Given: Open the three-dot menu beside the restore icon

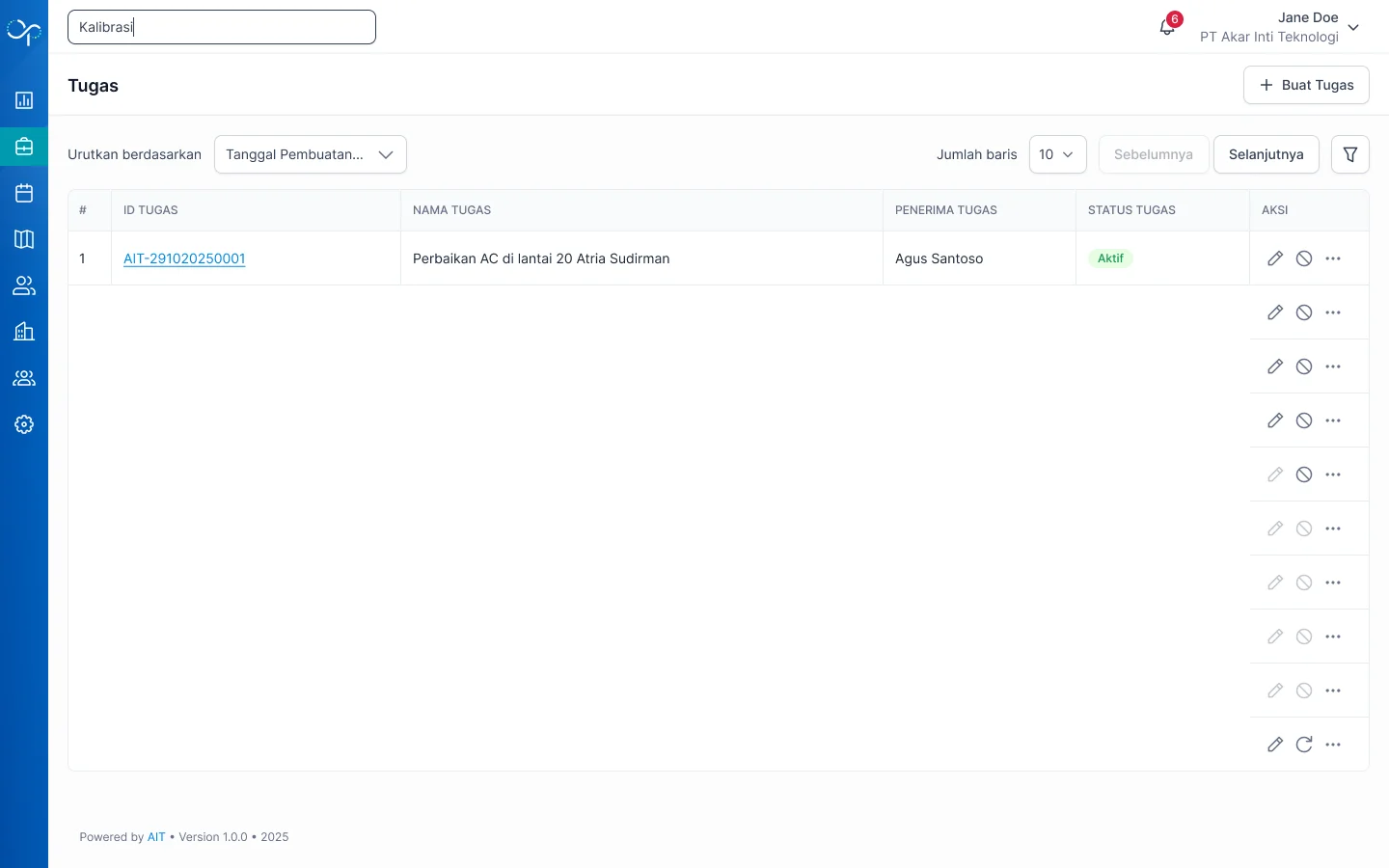Looking at the screenshot, I should coord(1333,745).
